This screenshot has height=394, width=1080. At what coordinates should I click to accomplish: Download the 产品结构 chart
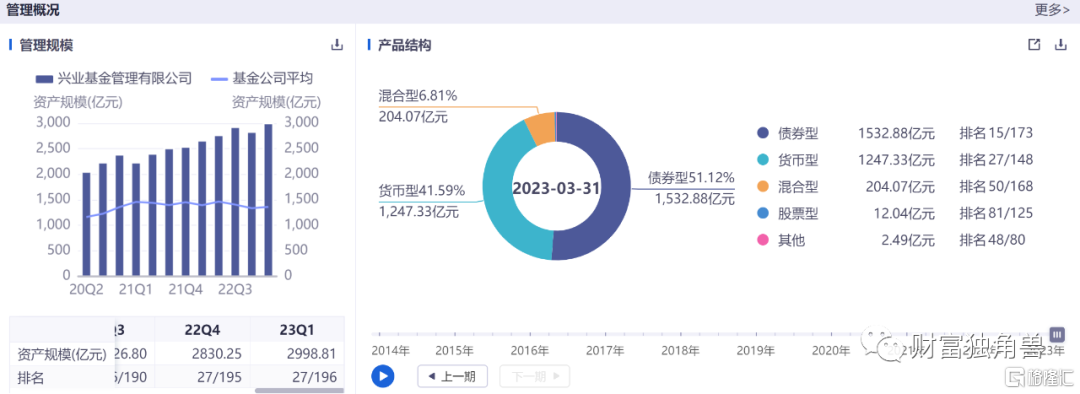pos(1060,45)
